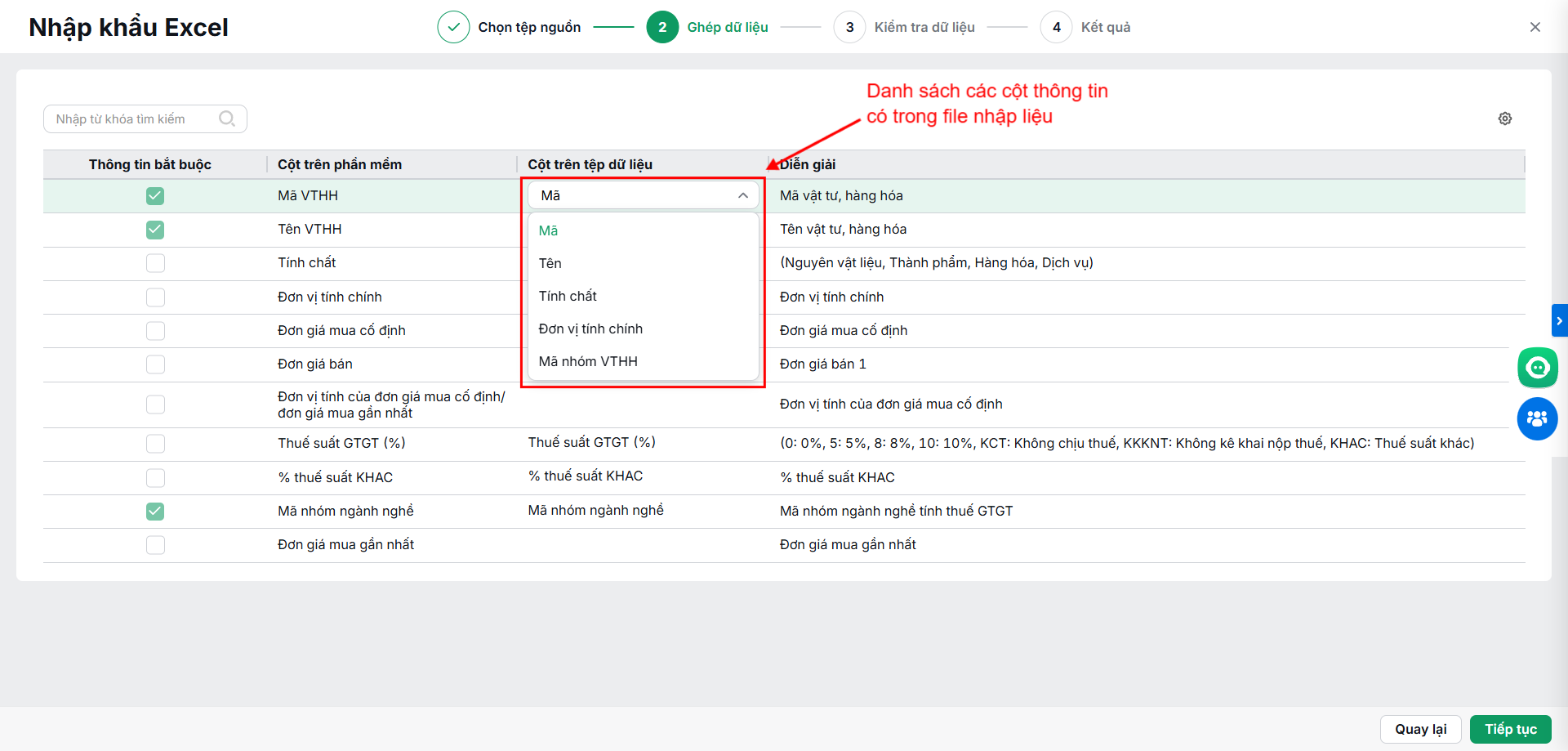Open % thuế suất KHAC file column cell

pyautogui.click(x=643, y=476)
